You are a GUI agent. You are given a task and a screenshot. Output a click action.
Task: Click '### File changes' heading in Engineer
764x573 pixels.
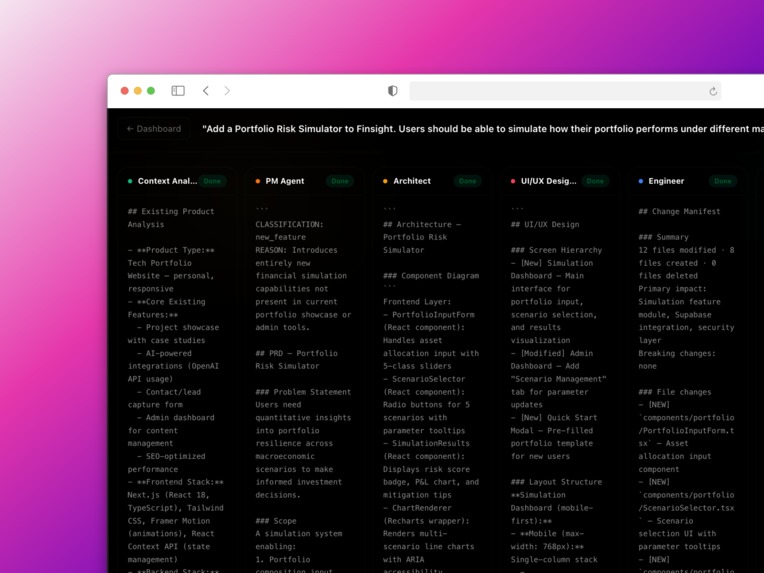675,392
